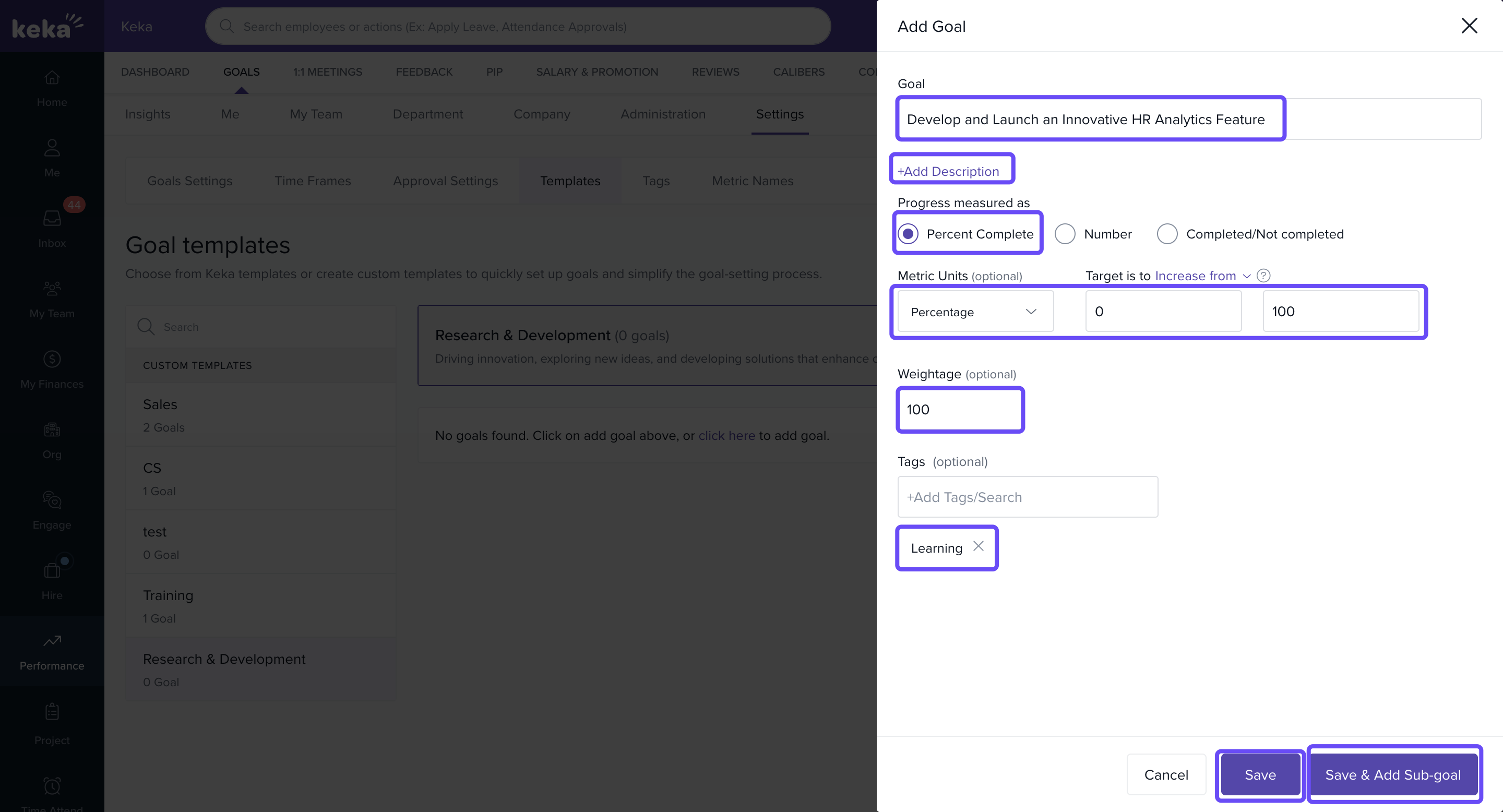The image size is (1503, 812).
Task: Open the Metric Names tab
Action: click(x=752, y=181)
